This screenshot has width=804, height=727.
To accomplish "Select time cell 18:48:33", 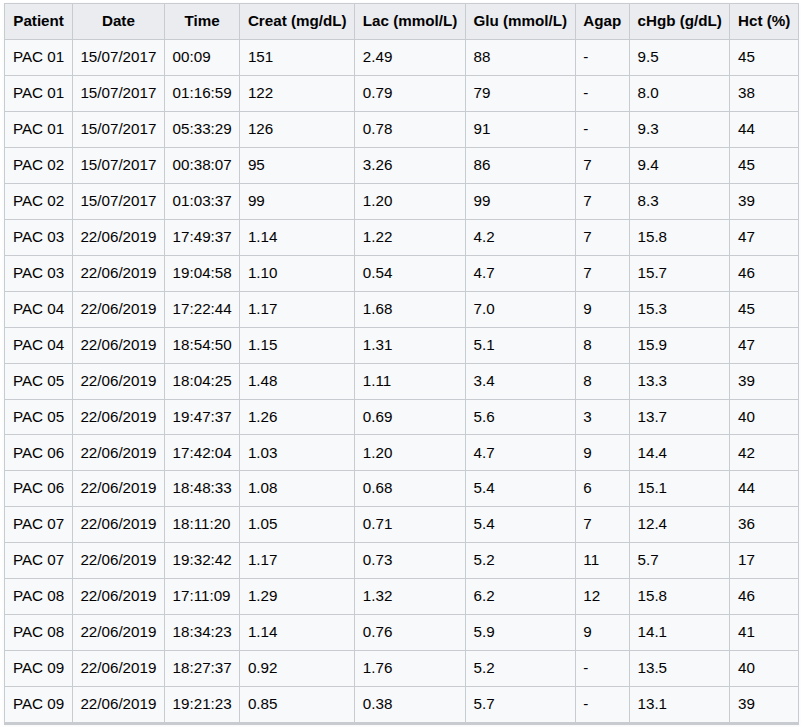I will tap(202, 488).
